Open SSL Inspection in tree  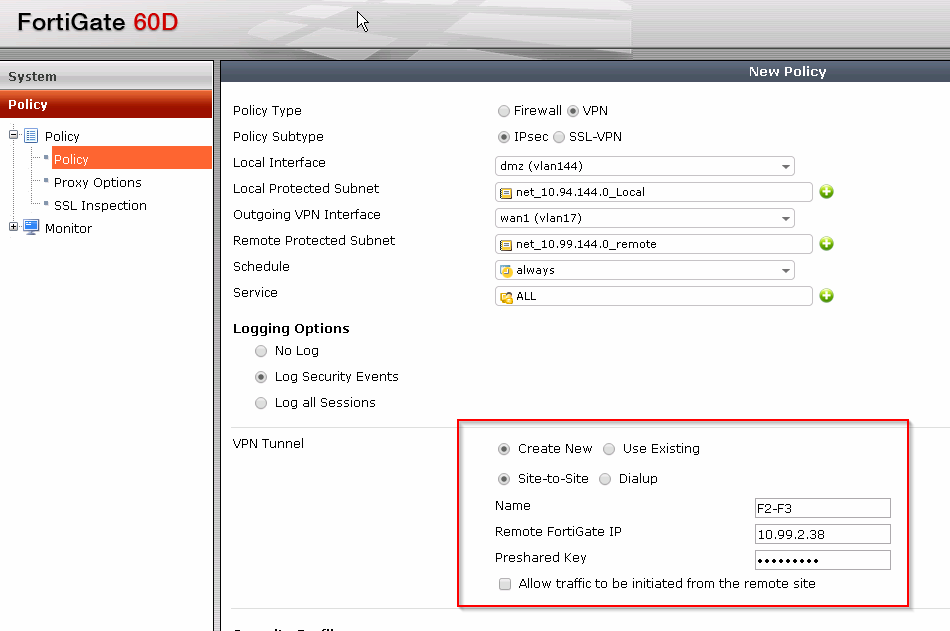click(x=100, y=205)
